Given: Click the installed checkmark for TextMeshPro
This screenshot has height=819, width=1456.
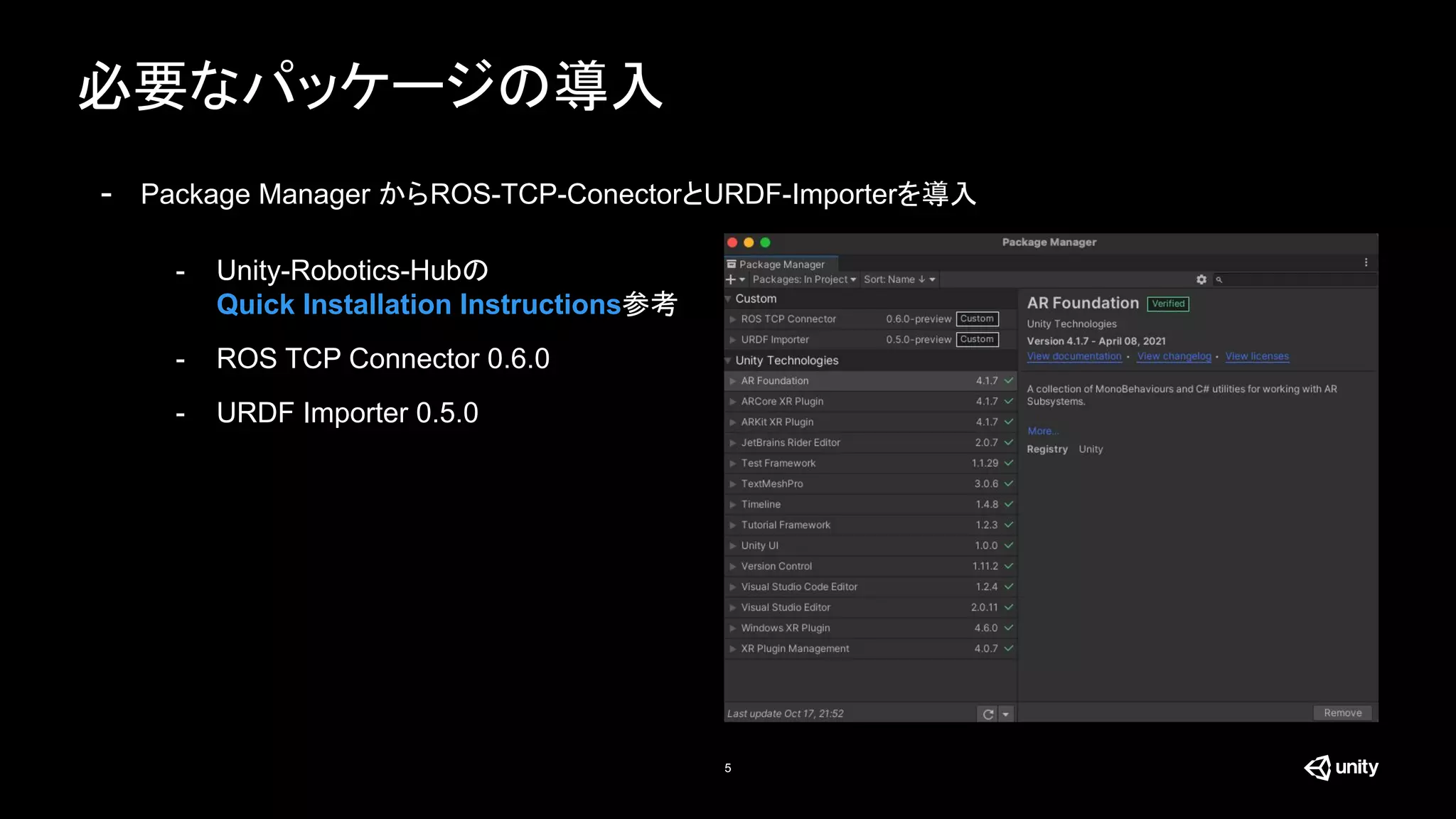Looking at the screenshot, I should click(x=1009, y=483).
